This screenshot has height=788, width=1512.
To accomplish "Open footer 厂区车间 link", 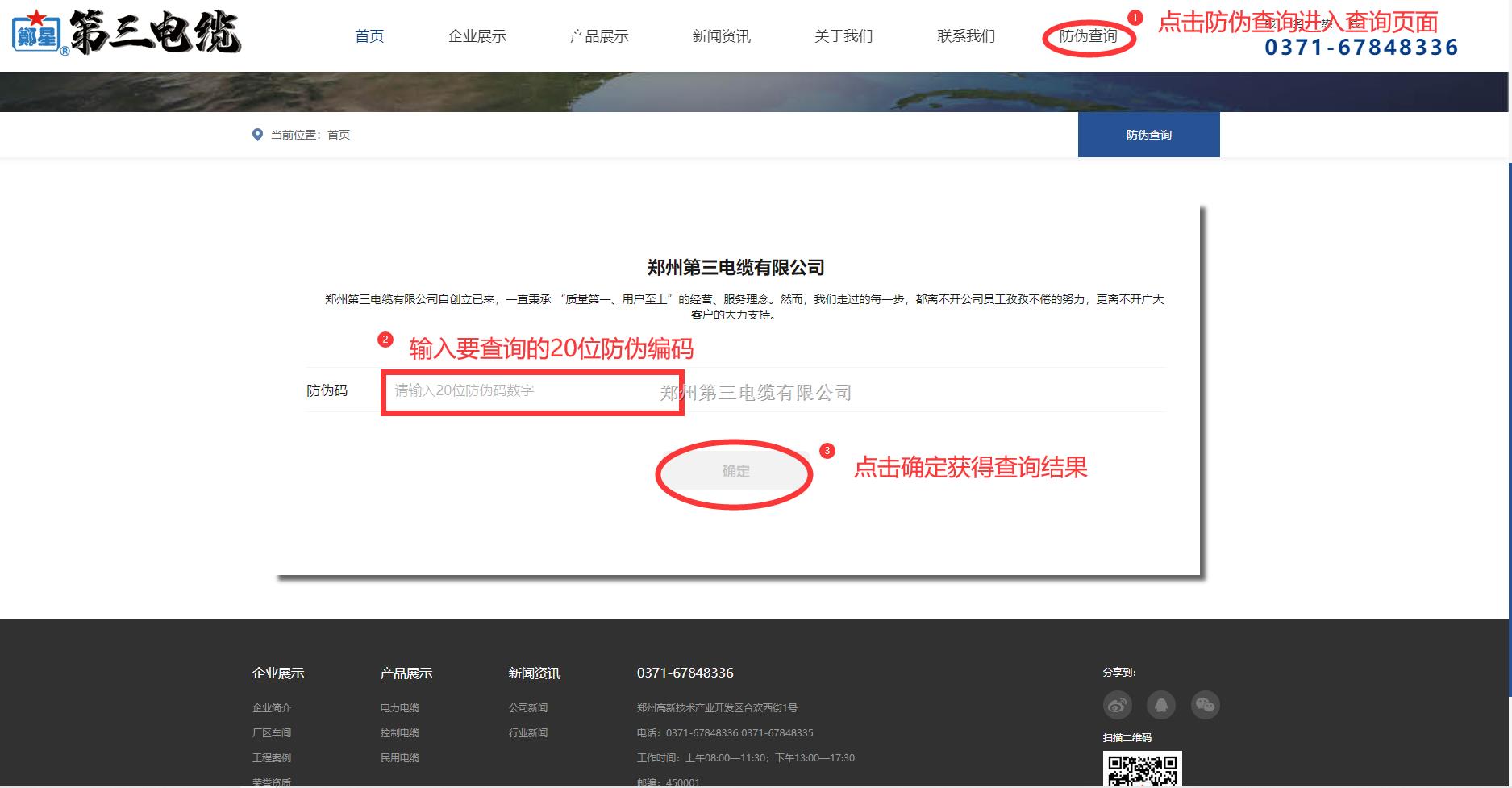I will (x=272, y=732).
